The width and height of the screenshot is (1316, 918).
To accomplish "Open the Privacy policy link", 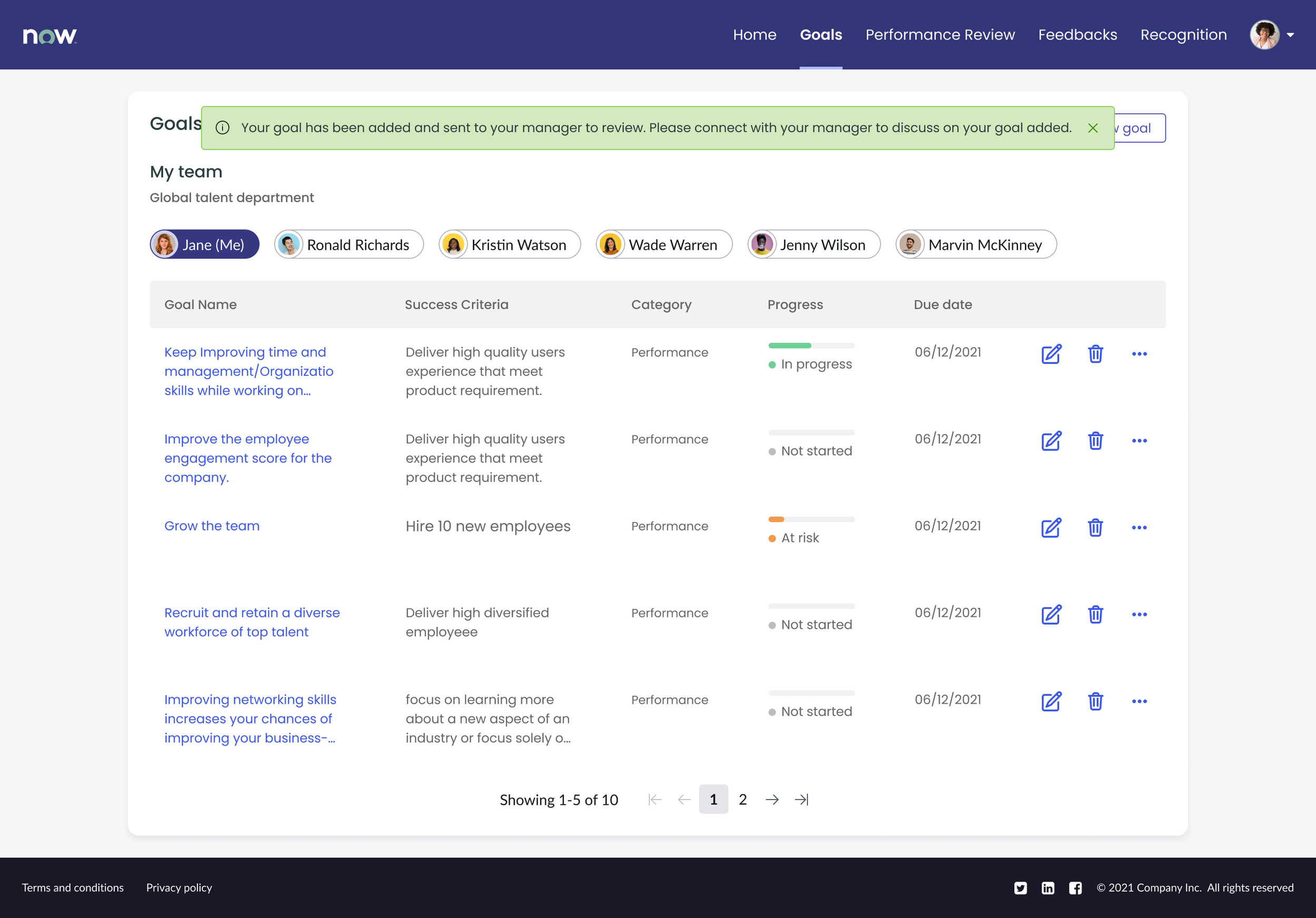I will tap(179, 887).
